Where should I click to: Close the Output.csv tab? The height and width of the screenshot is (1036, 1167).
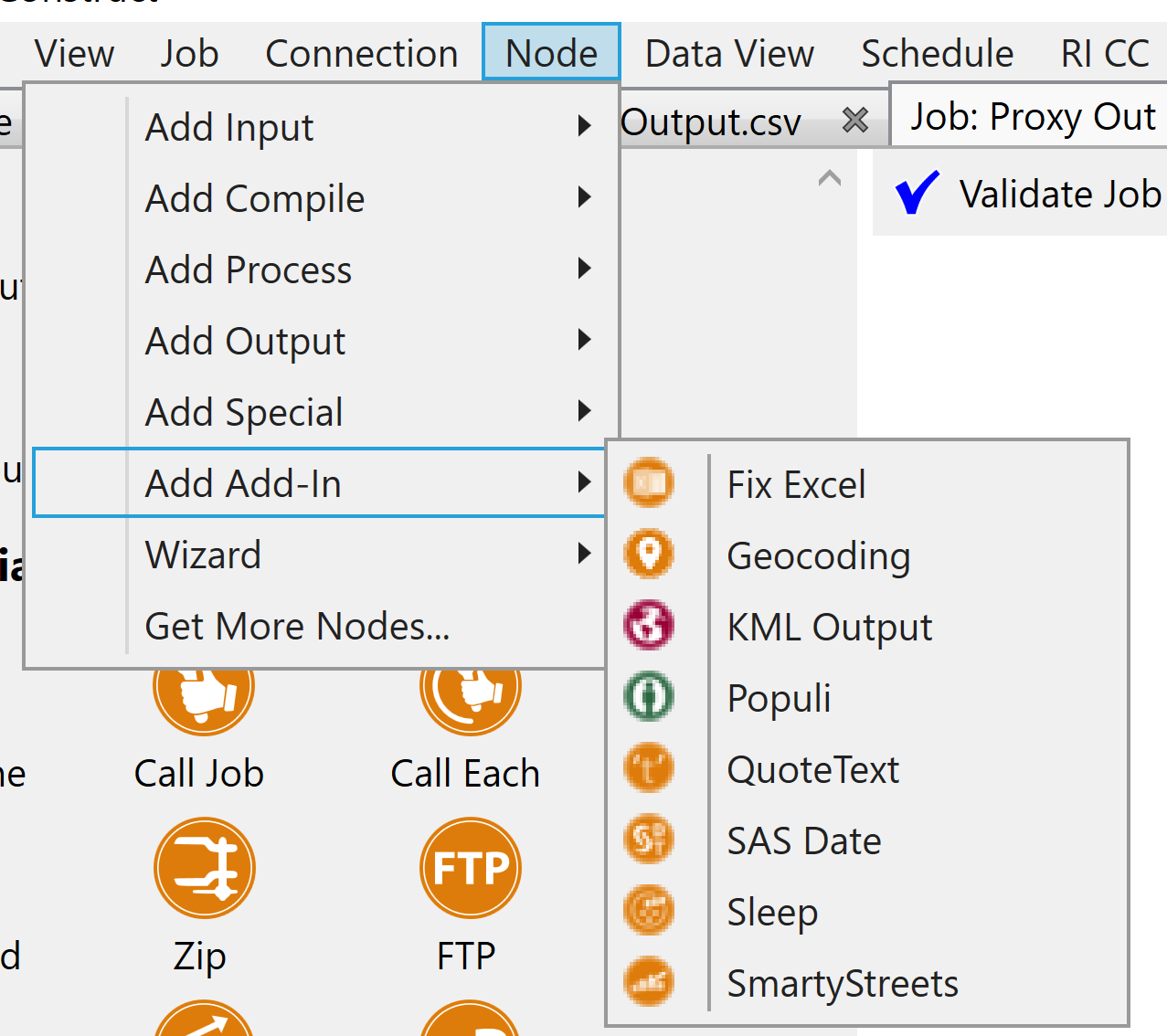point(853,119)
